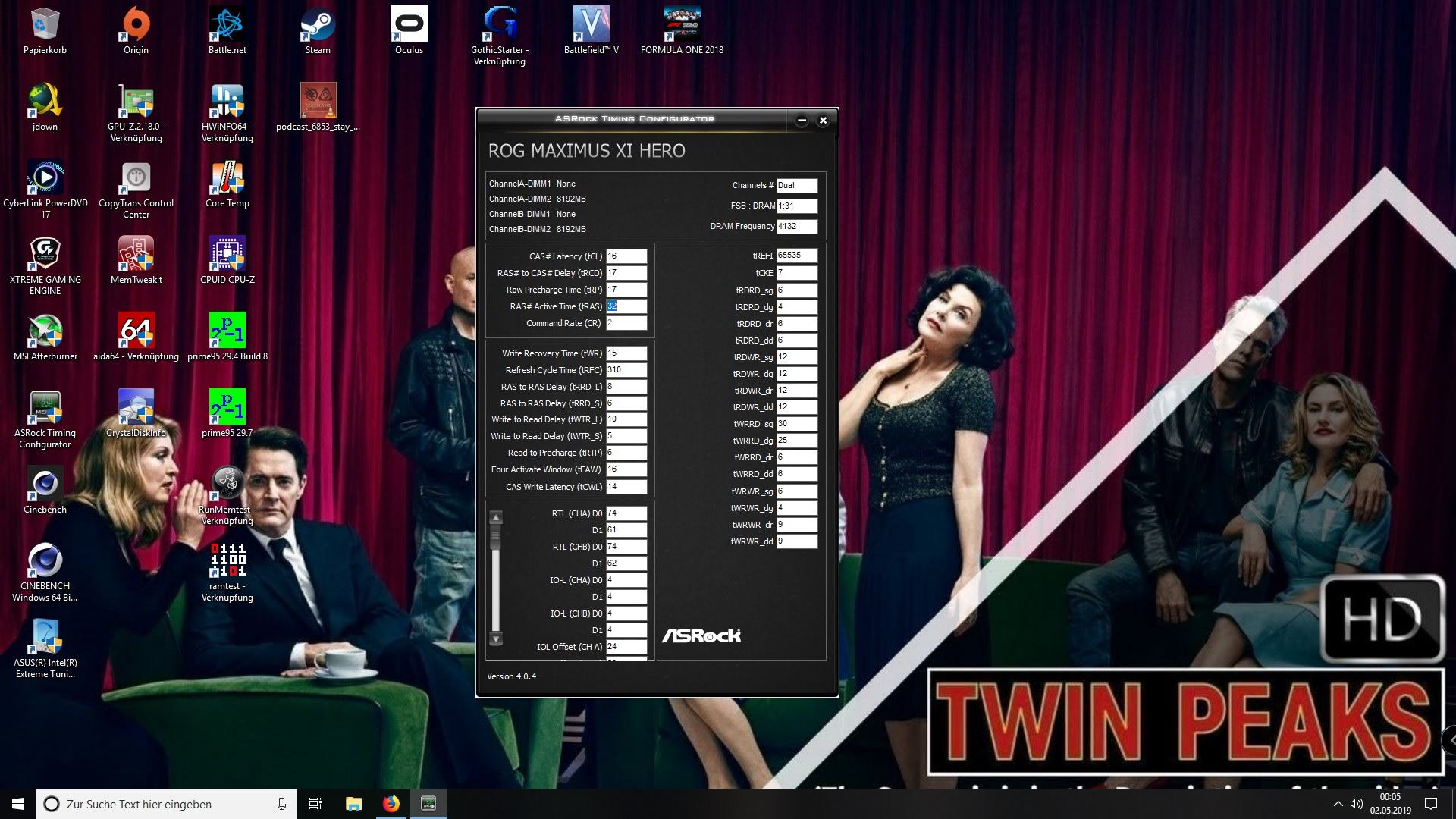The image size is (1456, 819).
Task: Select the XTREME GAMING ENGINE icon
Action: click(45, 266)
